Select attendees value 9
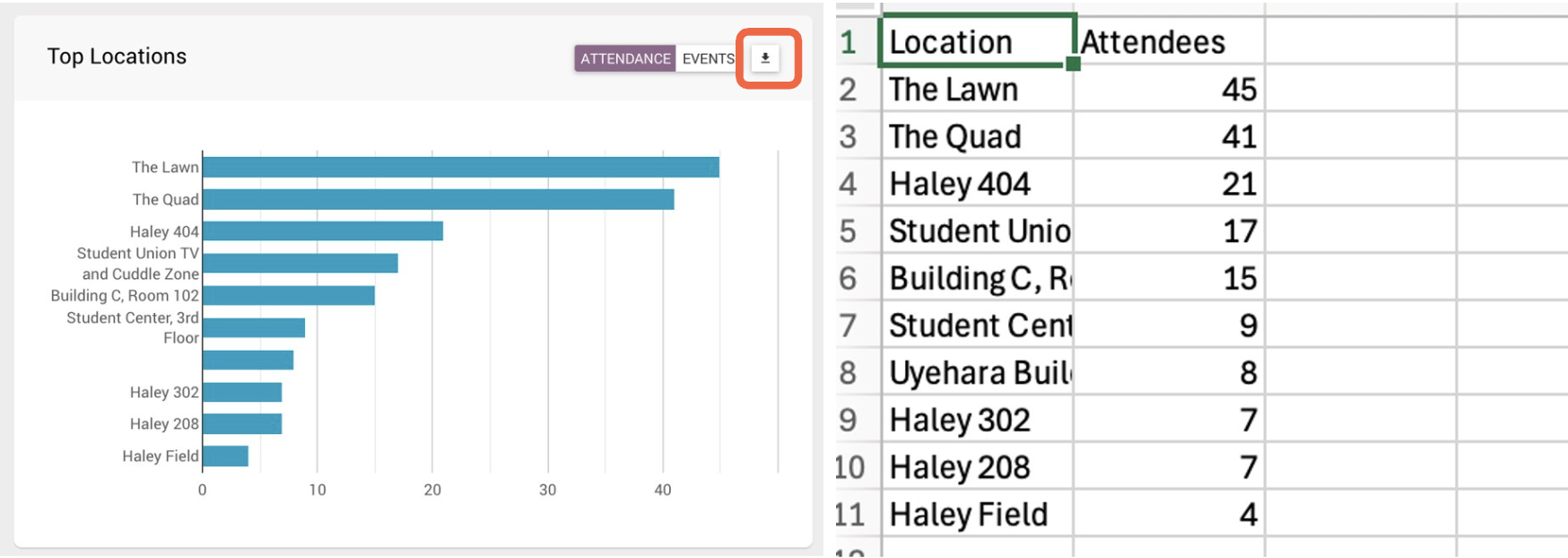The image size is (1568, 558). tap(1169, 325)
